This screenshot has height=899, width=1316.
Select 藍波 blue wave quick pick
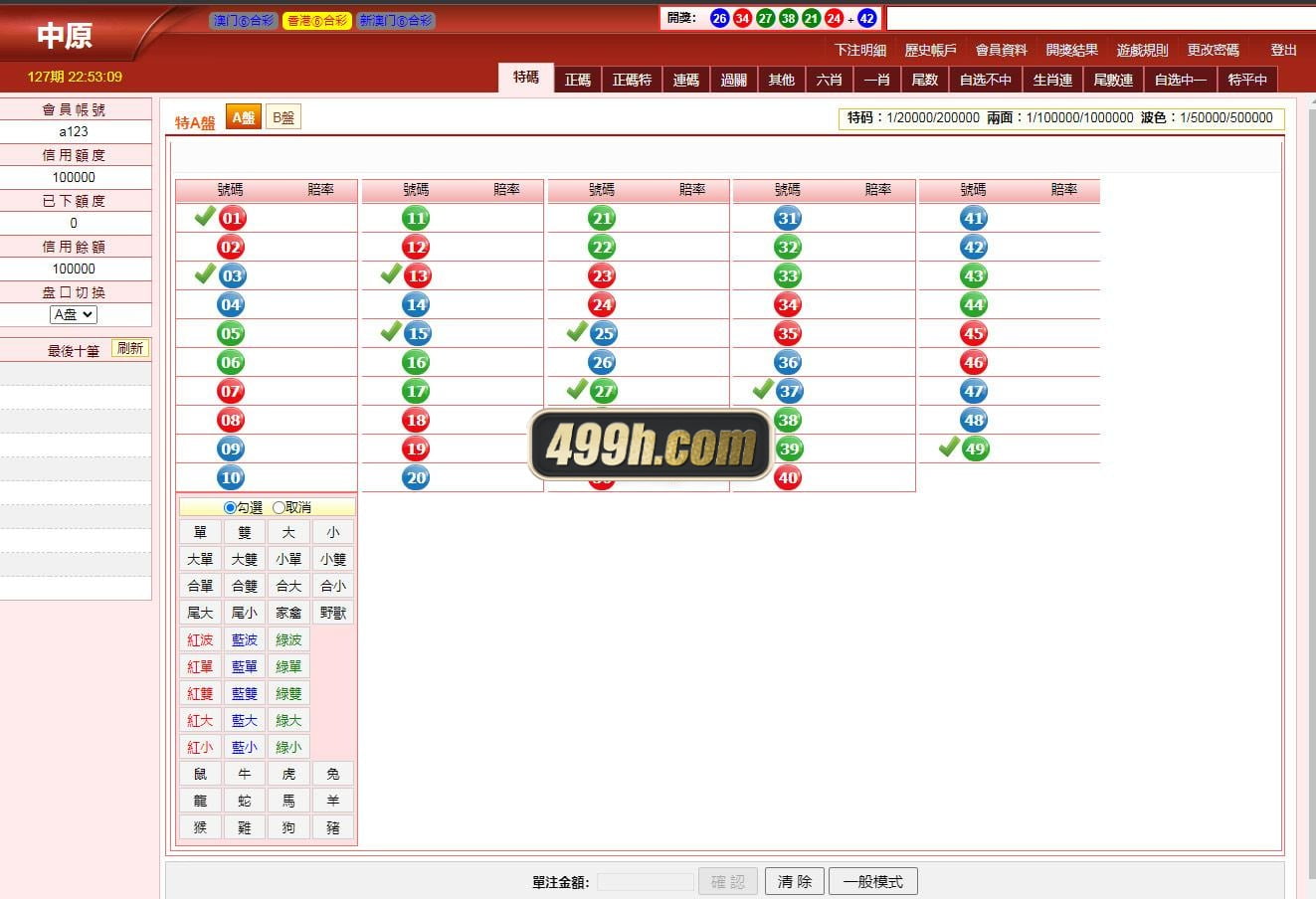245,639
